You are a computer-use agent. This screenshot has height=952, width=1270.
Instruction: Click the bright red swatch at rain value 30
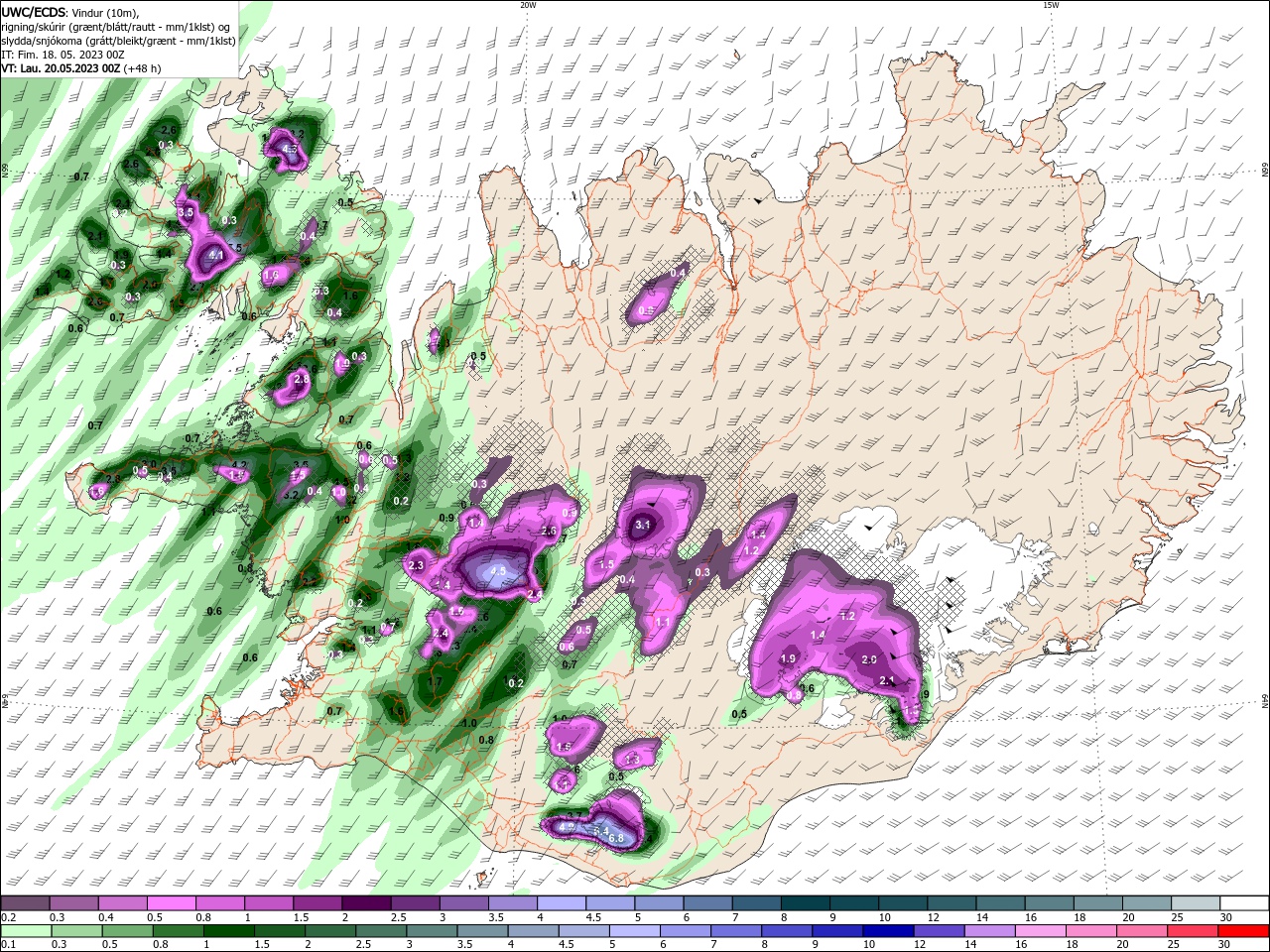coord(1244,931)
